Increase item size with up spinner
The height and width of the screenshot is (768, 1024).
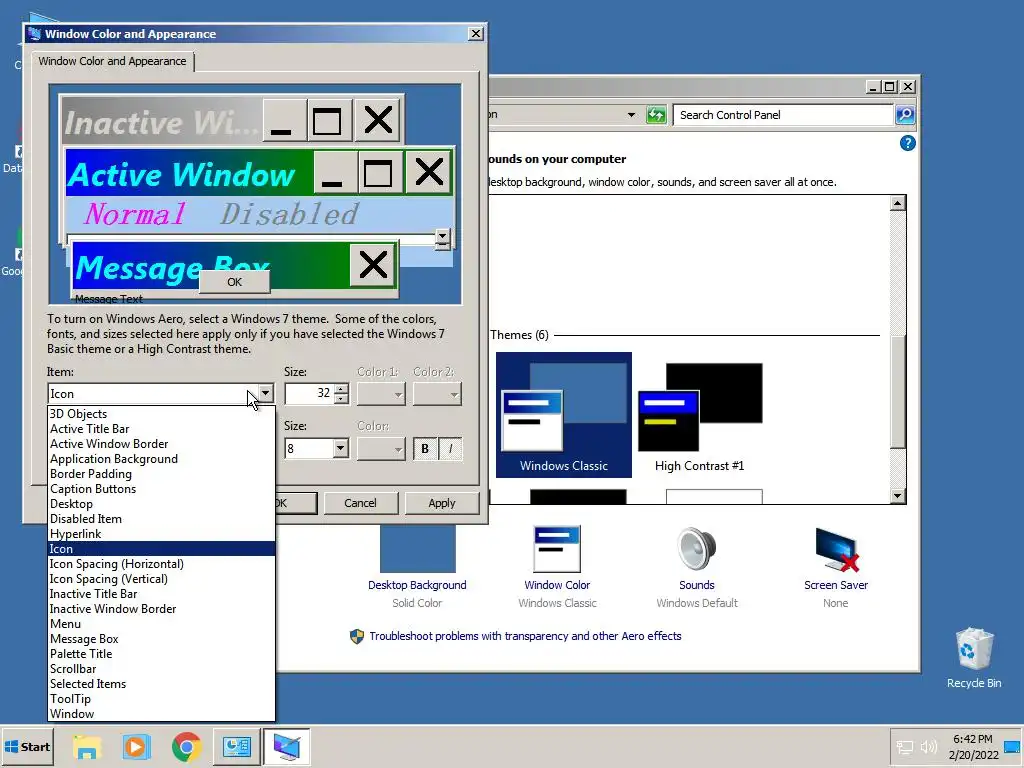click(x=341, y=389)
